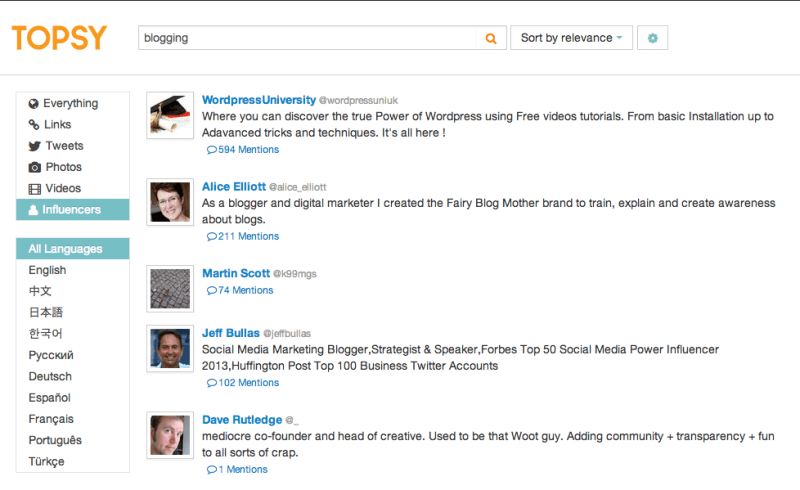Viewport: 800px width, 490px height.
Task: Choose All Languages filter
Action: [72, 249]
